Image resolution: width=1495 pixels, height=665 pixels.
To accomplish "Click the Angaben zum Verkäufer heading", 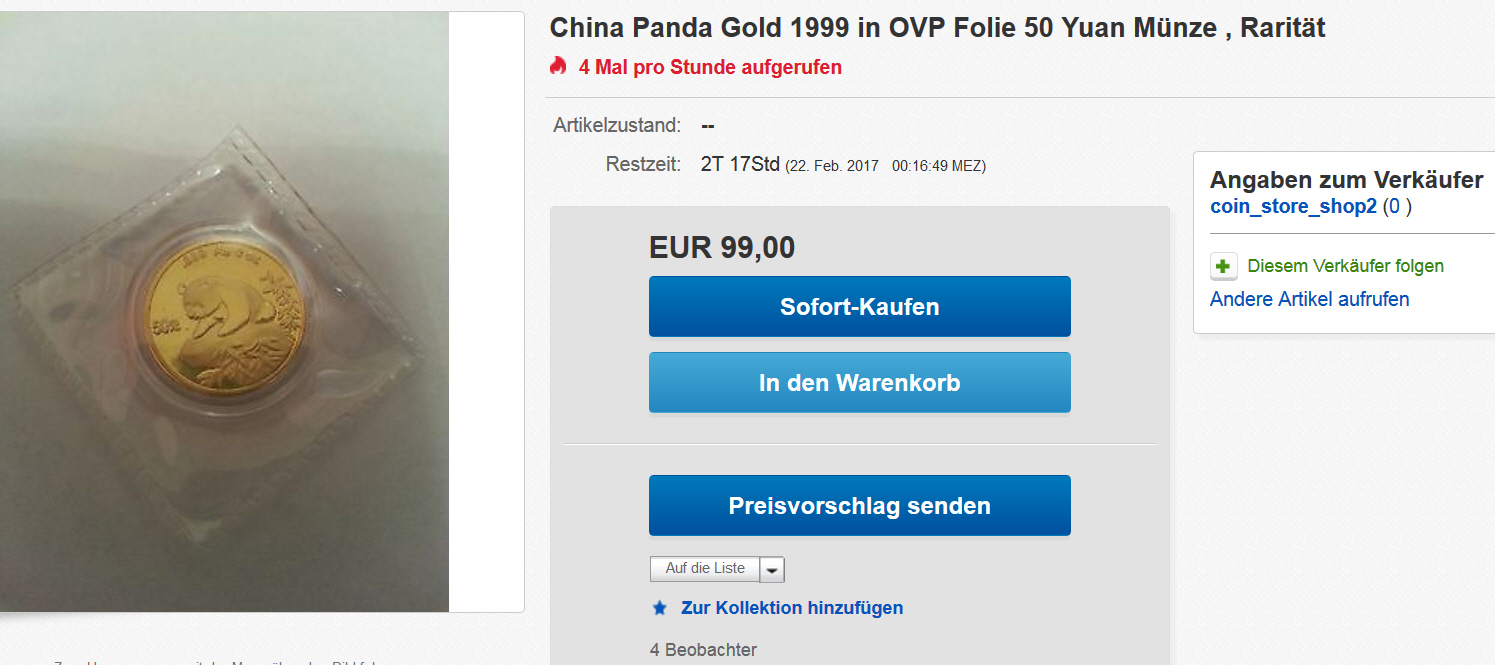I will tap(1346, 180).
